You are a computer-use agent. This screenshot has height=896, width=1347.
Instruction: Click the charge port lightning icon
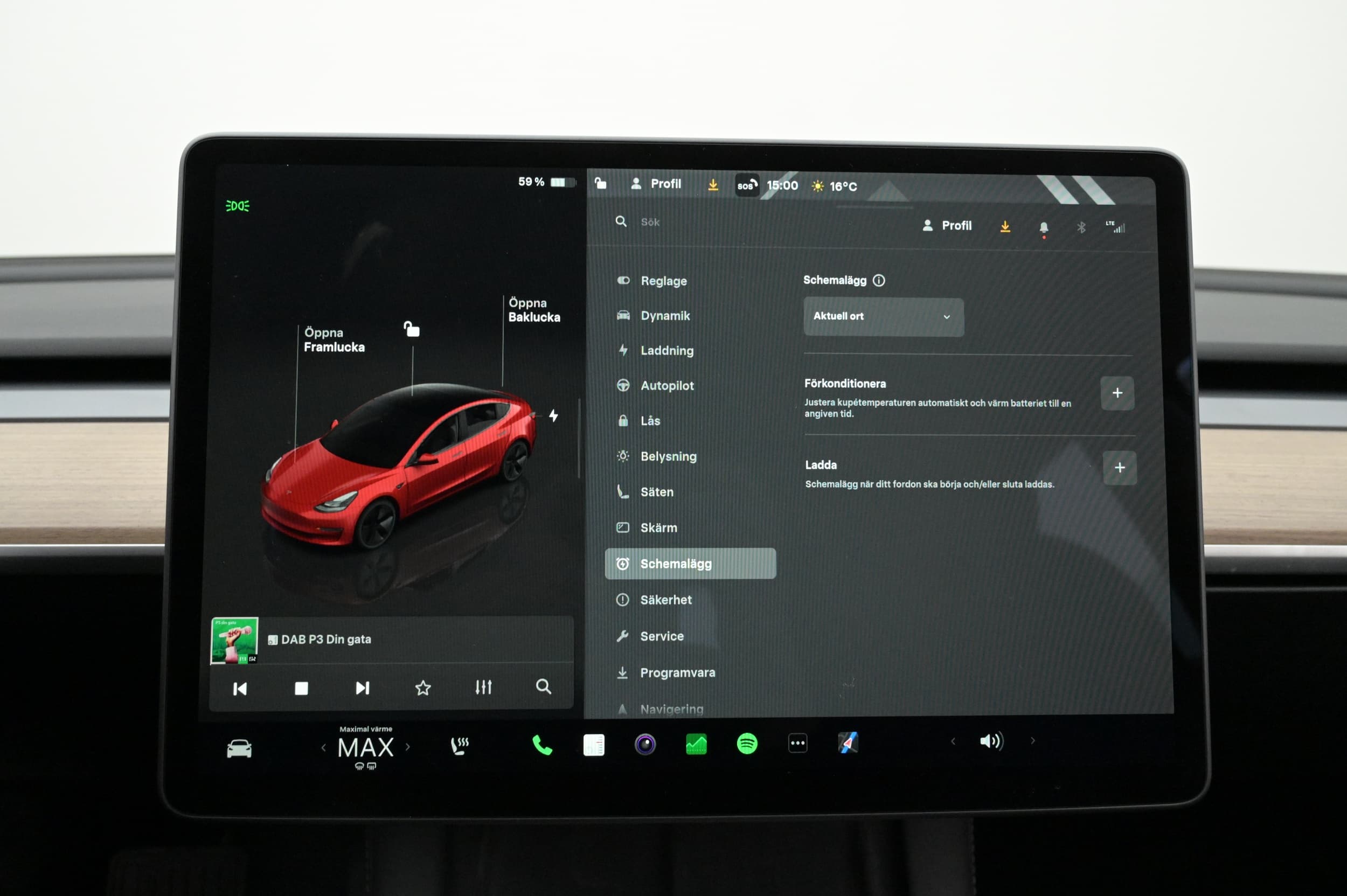[553, 415]
